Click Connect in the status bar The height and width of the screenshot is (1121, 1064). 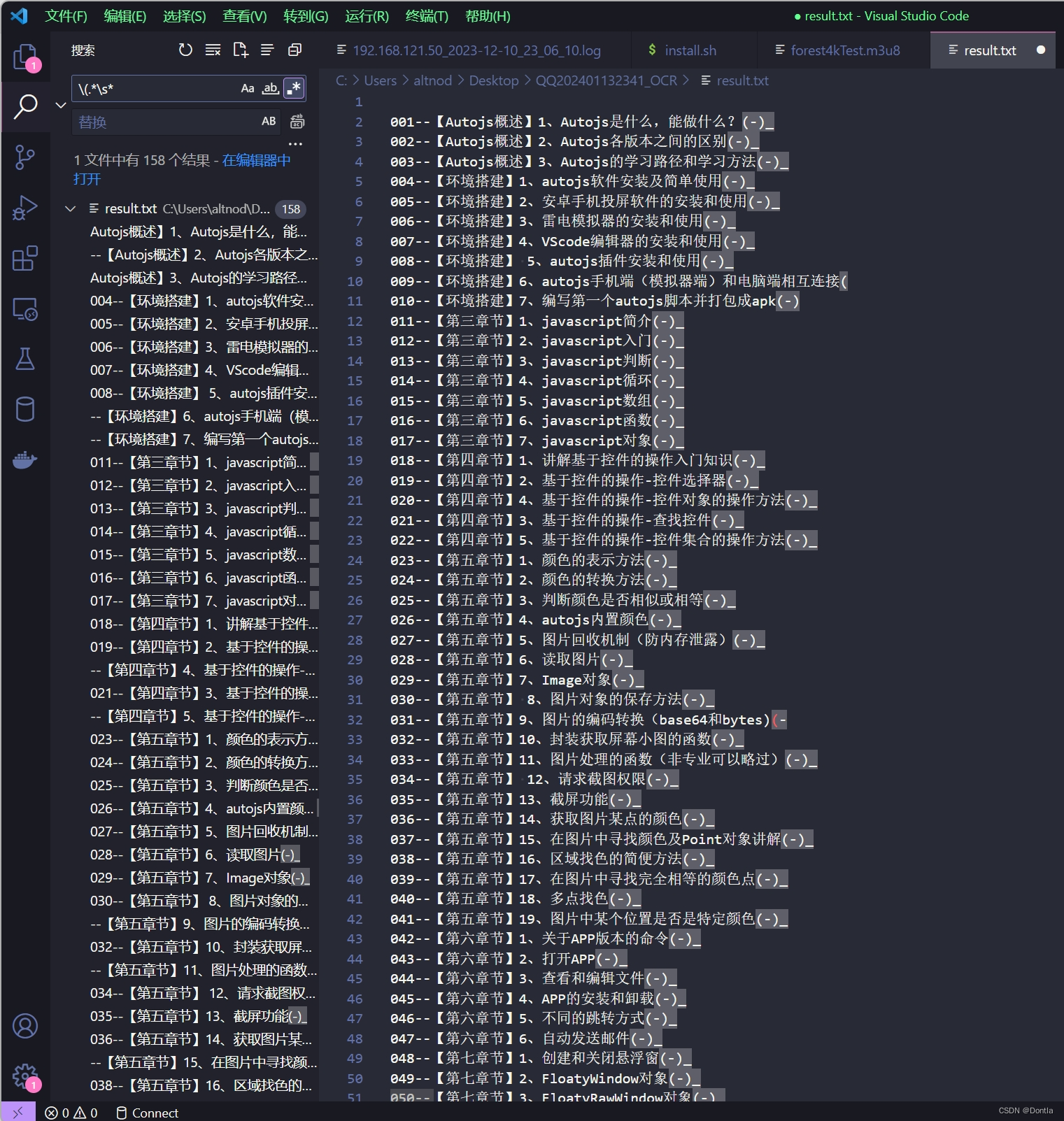148,1113
